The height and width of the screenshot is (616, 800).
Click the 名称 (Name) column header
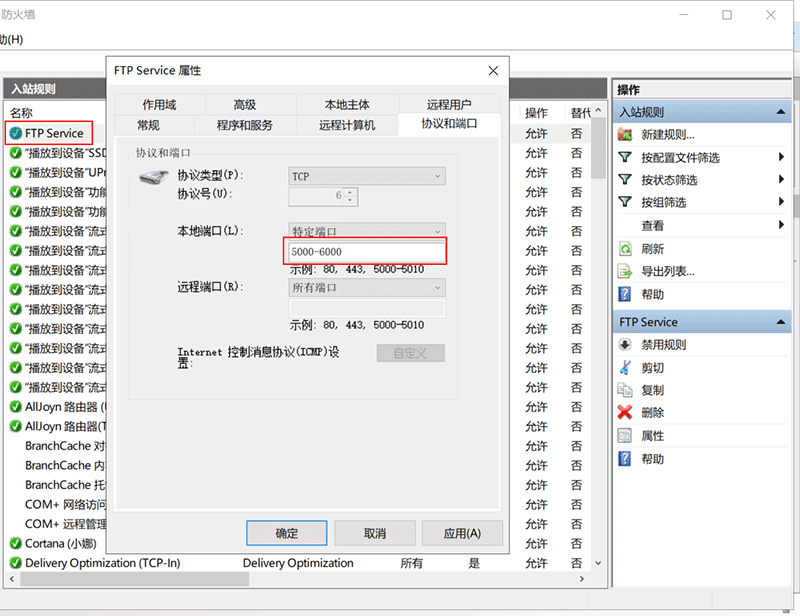(21, 113)
